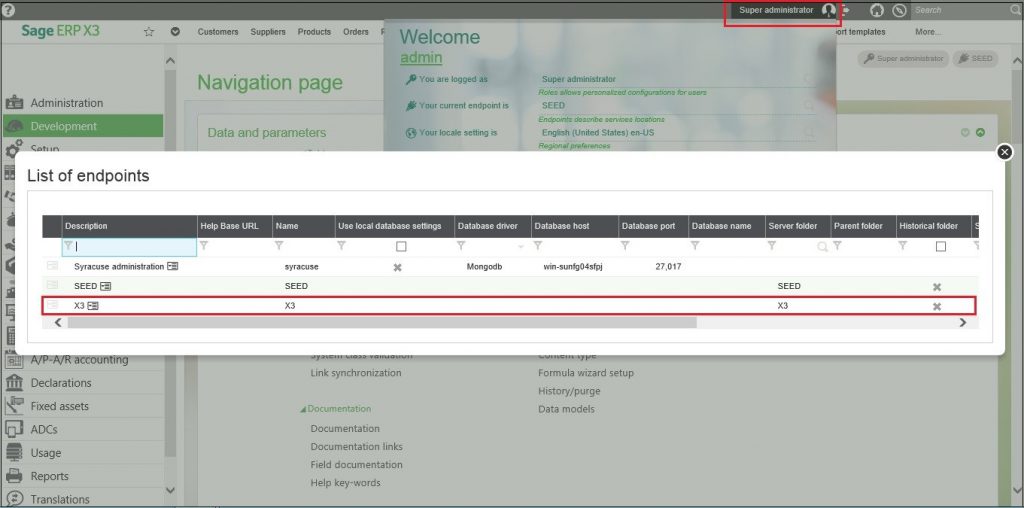Open details icon beside SEED description
The width and height of the screenshot is (1024, 508).
(105, 286)
